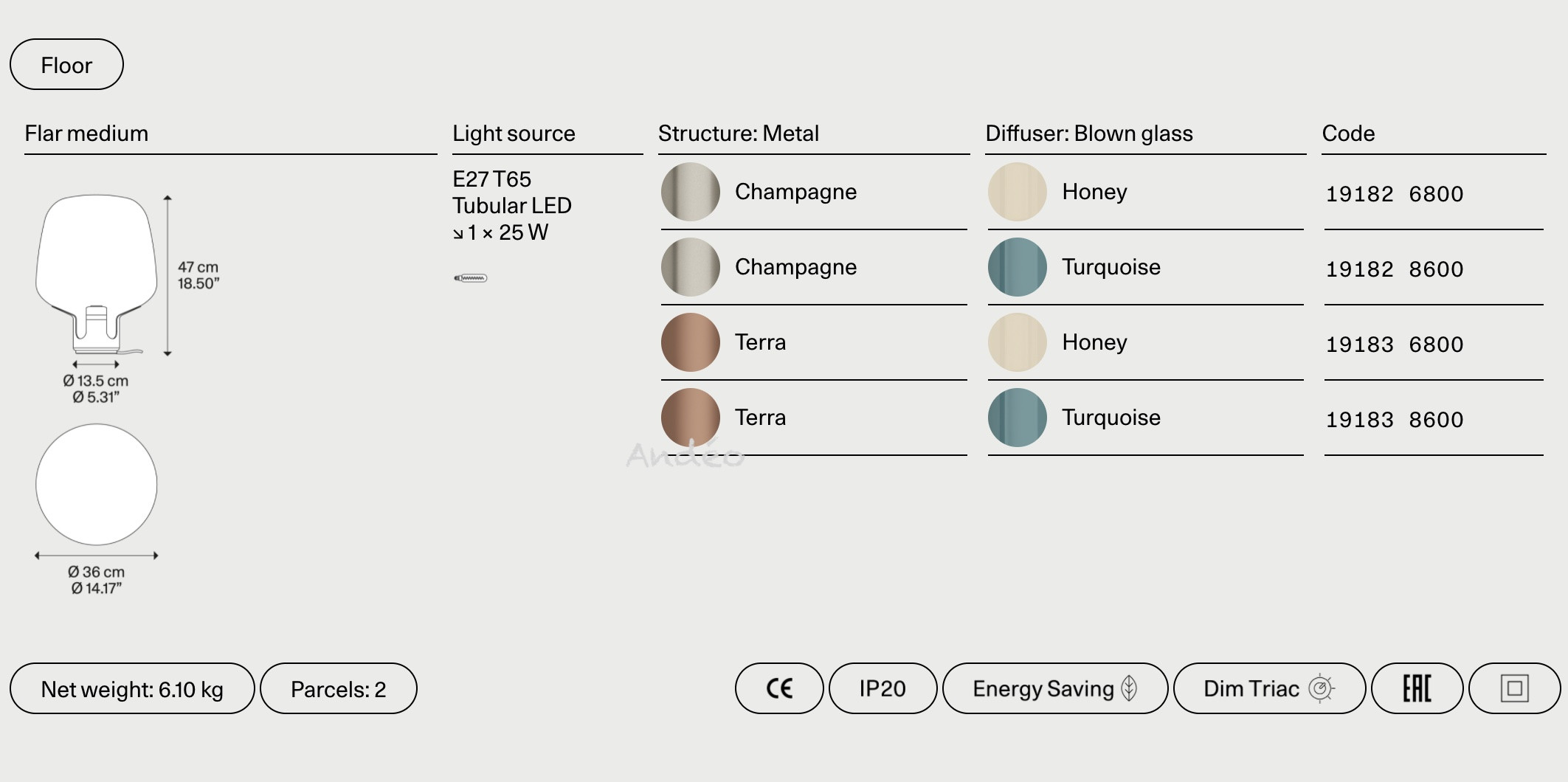Click the Class II double-square symbol
The width and height of the screenshot is (1568, 782).
[x=1515, y=688]
